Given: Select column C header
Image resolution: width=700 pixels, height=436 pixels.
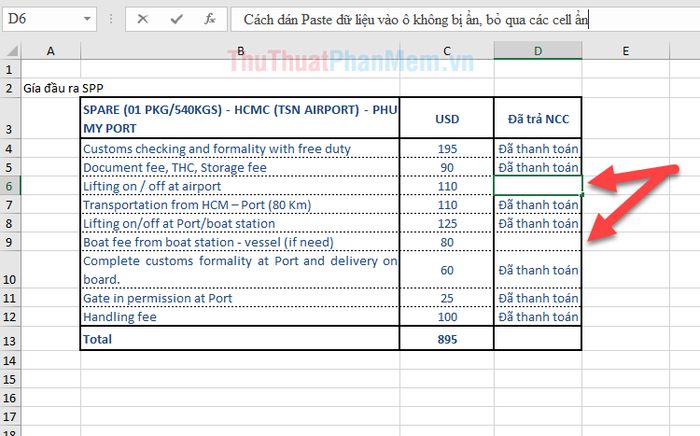Looking at the screenshot, I should 447,51.
